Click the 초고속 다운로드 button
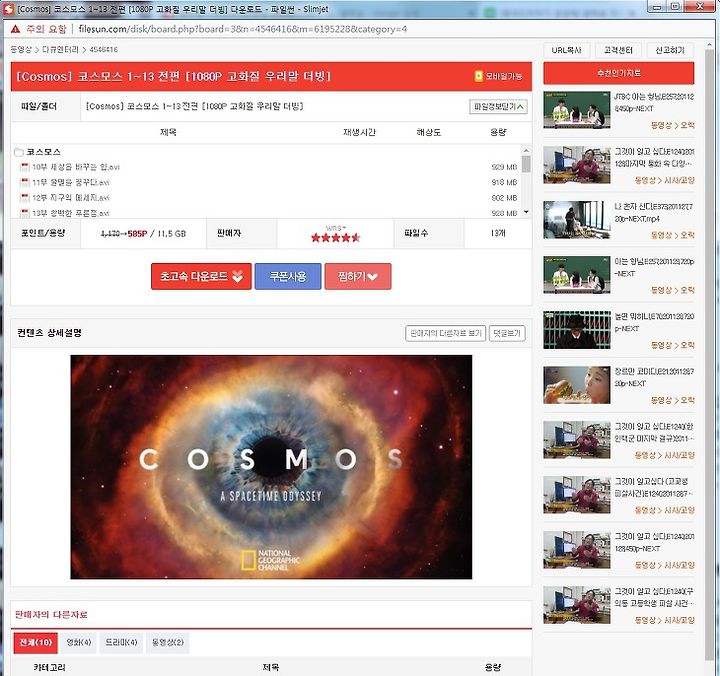720x676 pixels. click(x=201, y=276)
